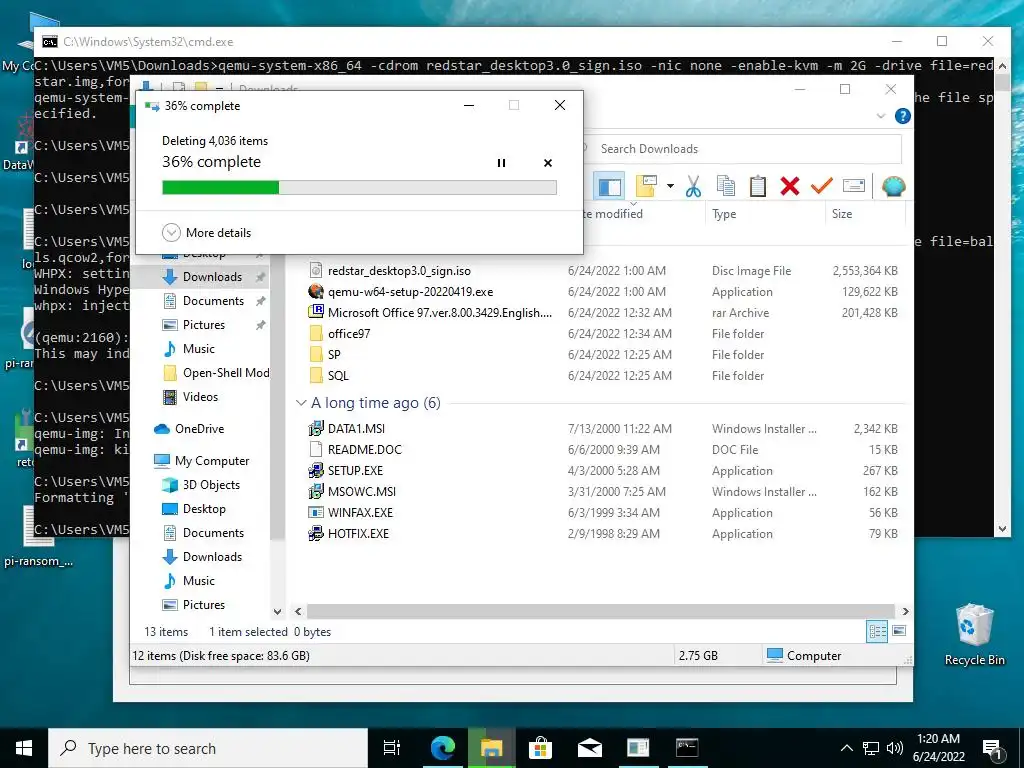Select the office97 folder
Viewport: 1024px width, 768px height.
pyautogui.click(x=349, y=334)
